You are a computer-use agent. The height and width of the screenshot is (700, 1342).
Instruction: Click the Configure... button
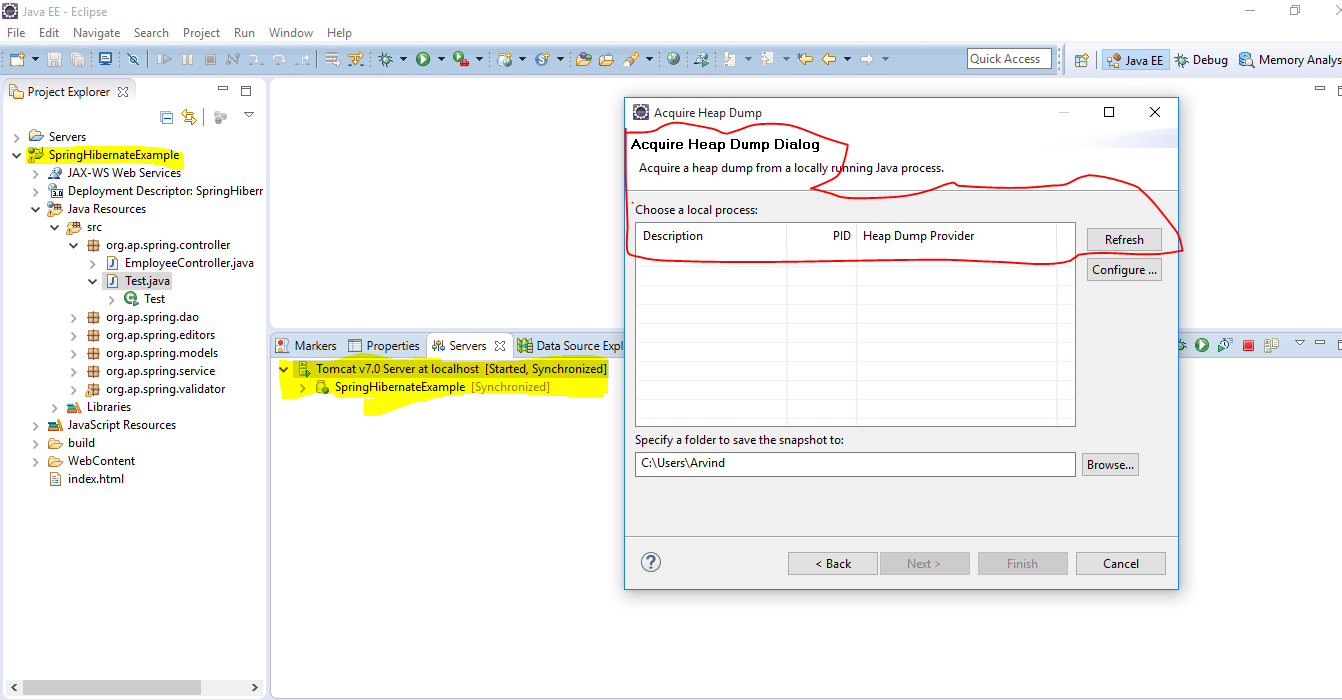point(1124,270)
